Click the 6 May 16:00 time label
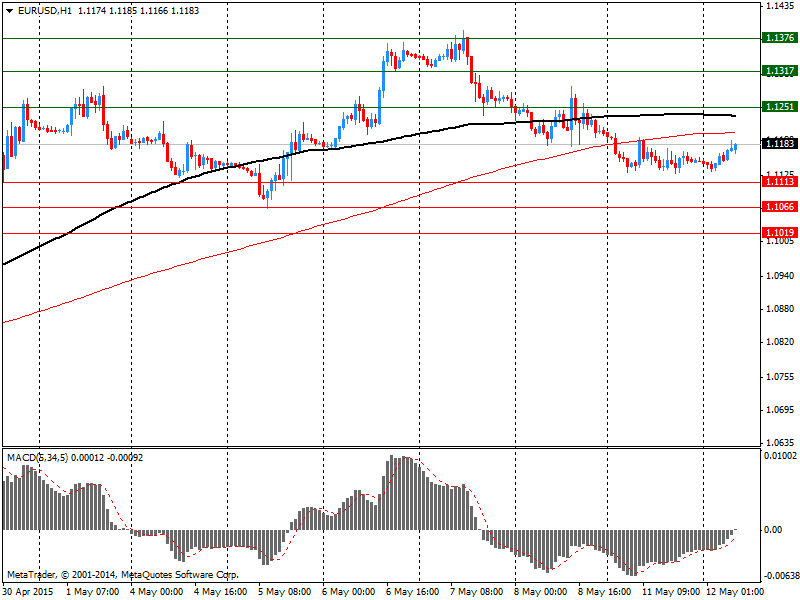Screen dimensions: 800x600 (413, 592)
